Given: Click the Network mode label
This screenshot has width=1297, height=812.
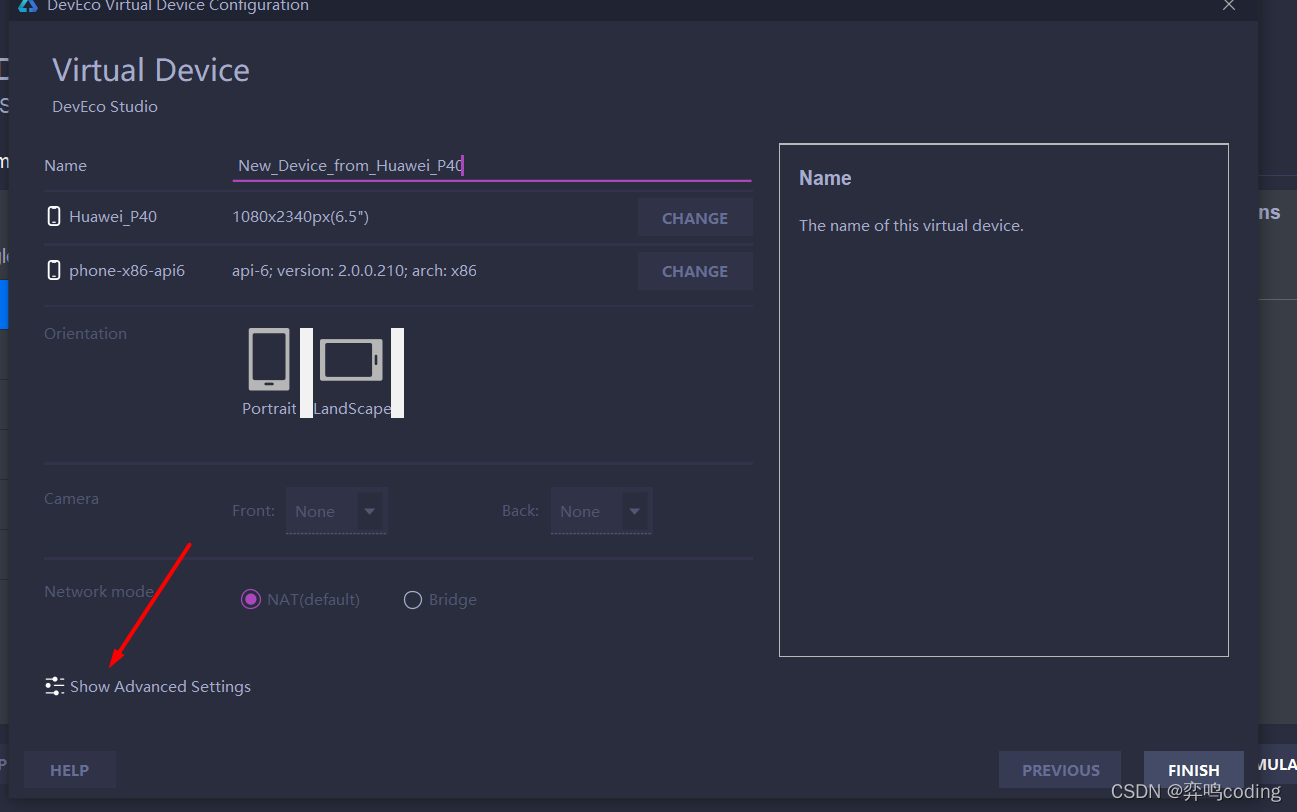Looking at the screenshot, I should point(98,592).
